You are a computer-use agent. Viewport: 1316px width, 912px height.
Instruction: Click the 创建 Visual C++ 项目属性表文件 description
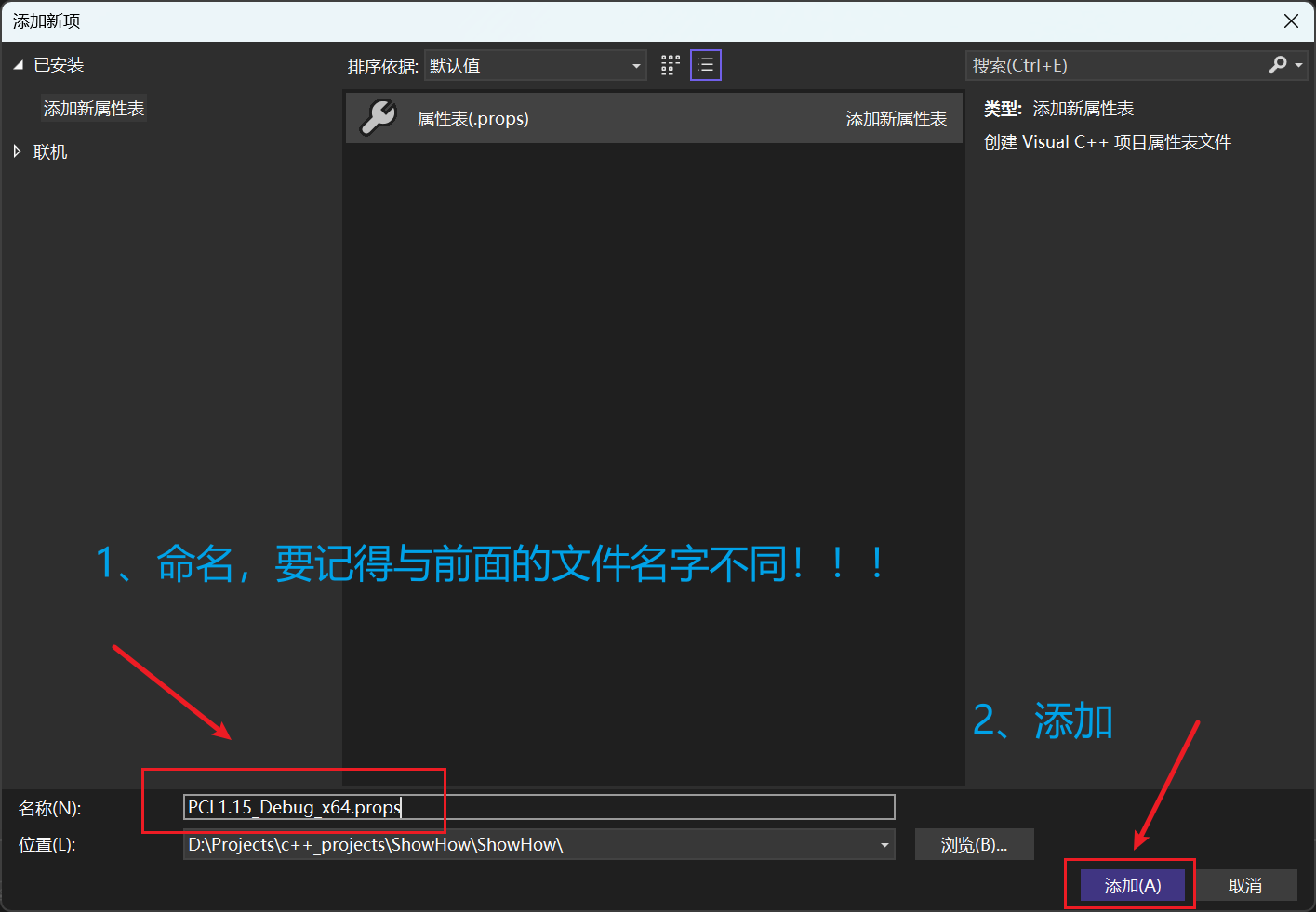1108,142
